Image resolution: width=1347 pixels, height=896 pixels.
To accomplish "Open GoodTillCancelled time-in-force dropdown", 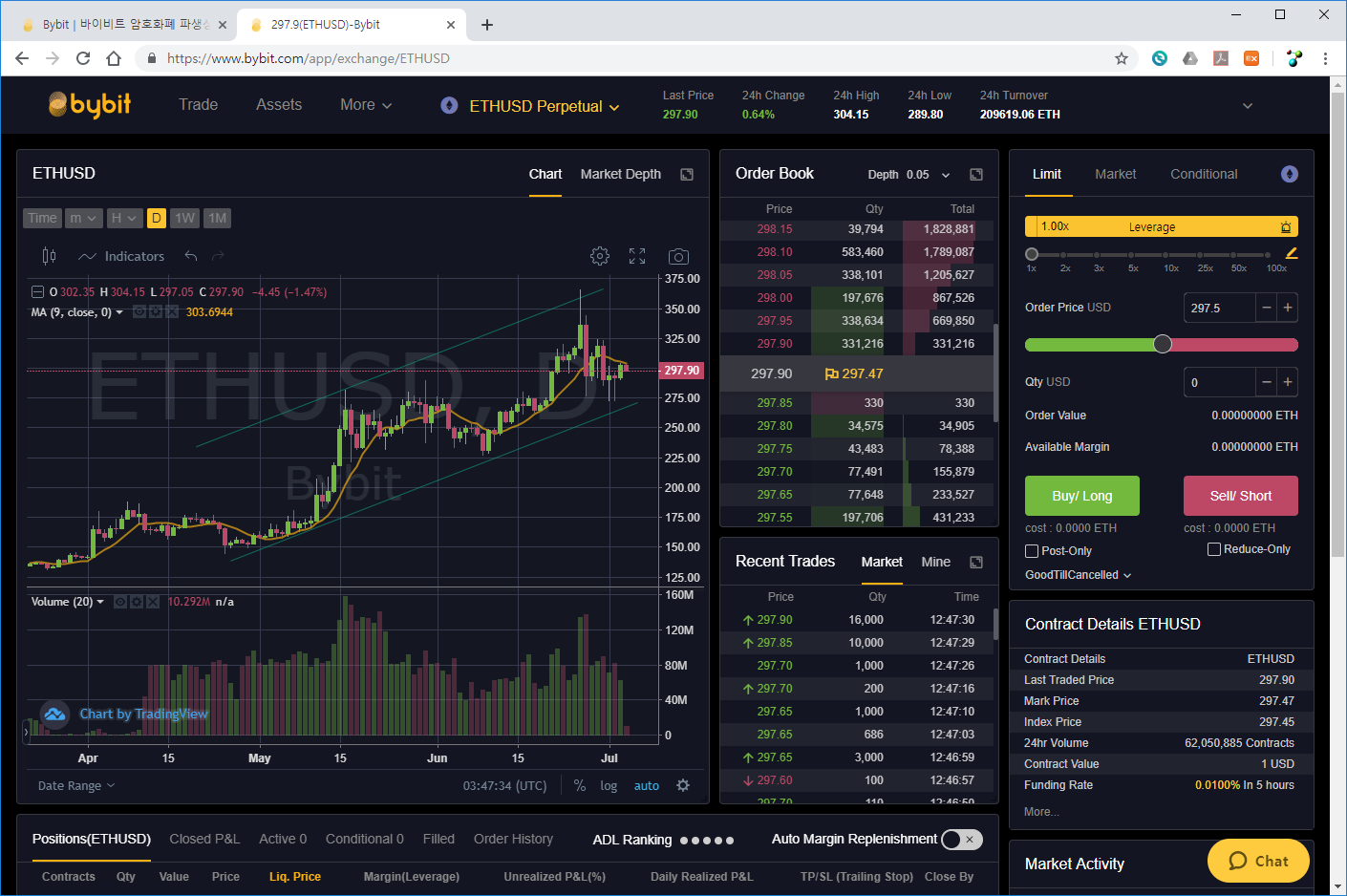I will pyautogui.click(x=1079, y=575).
